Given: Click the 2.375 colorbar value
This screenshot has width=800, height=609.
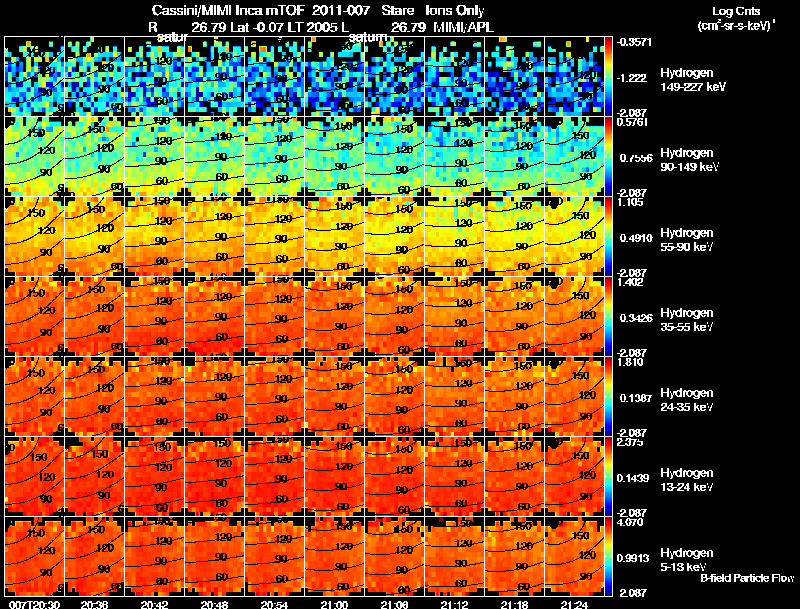Looking at the screenshot, I should pyautogui.click(x=630, y=442).
